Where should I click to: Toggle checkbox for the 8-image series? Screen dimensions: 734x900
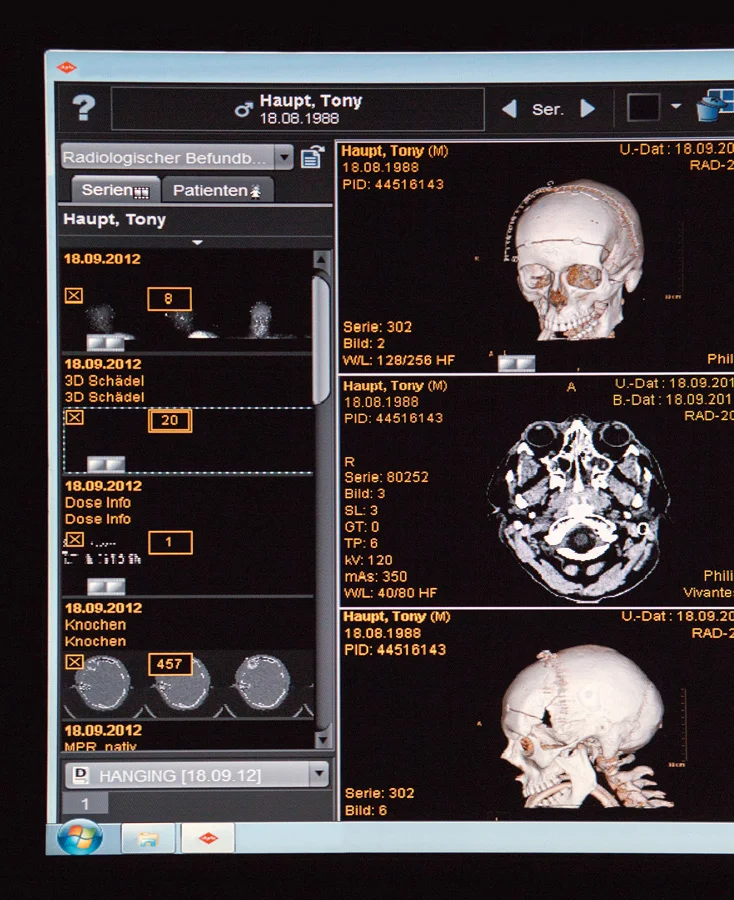73,296
